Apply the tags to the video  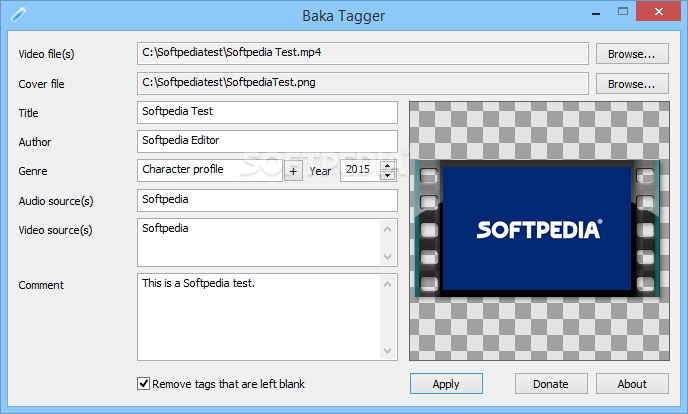(446, 384)
